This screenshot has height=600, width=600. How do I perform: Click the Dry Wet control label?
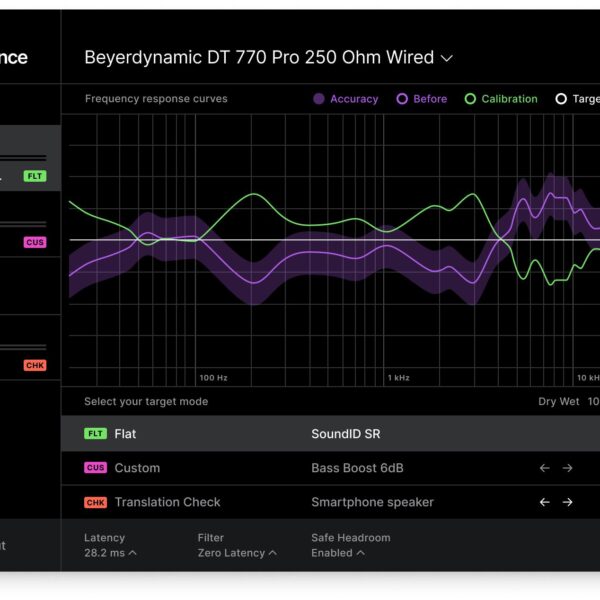pos(558,402)
